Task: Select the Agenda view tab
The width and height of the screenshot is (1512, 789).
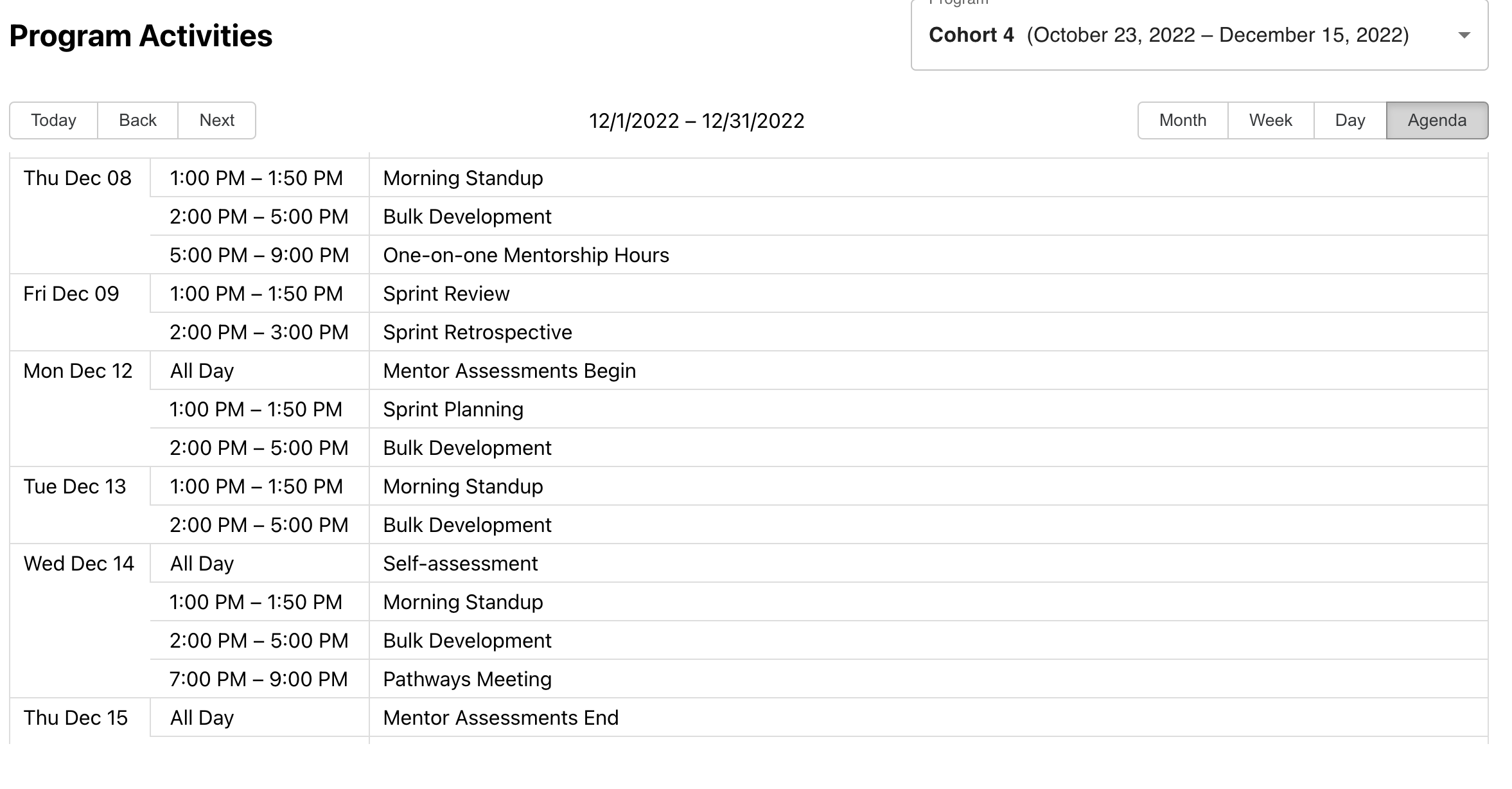Action: [1437, 120]
